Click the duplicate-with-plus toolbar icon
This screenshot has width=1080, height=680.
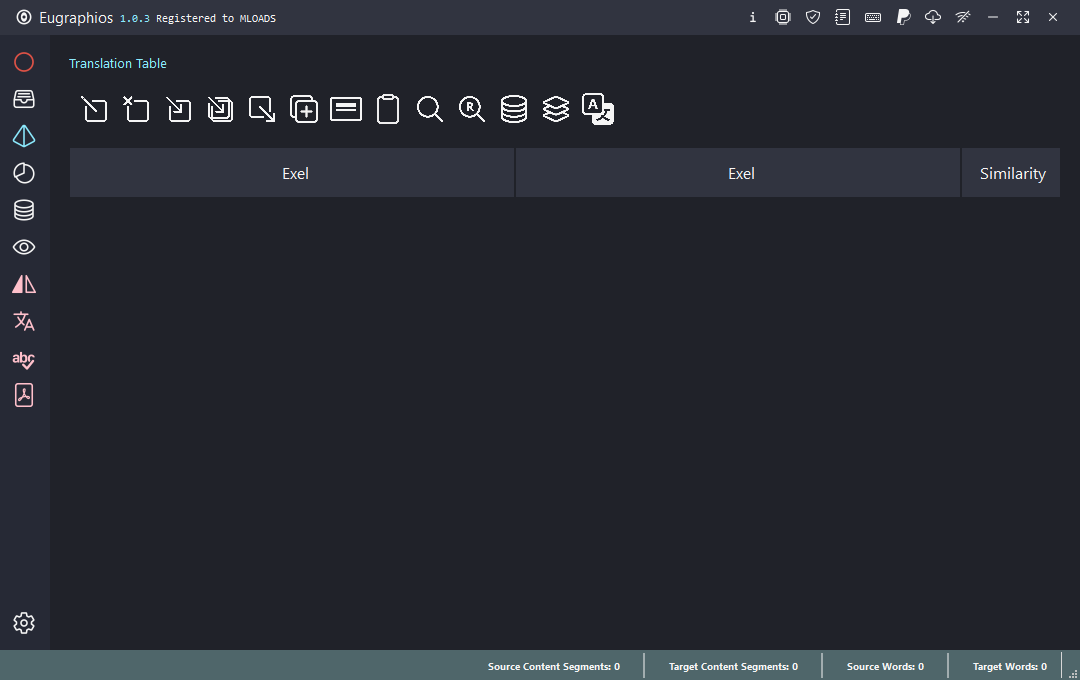point(304,109)
